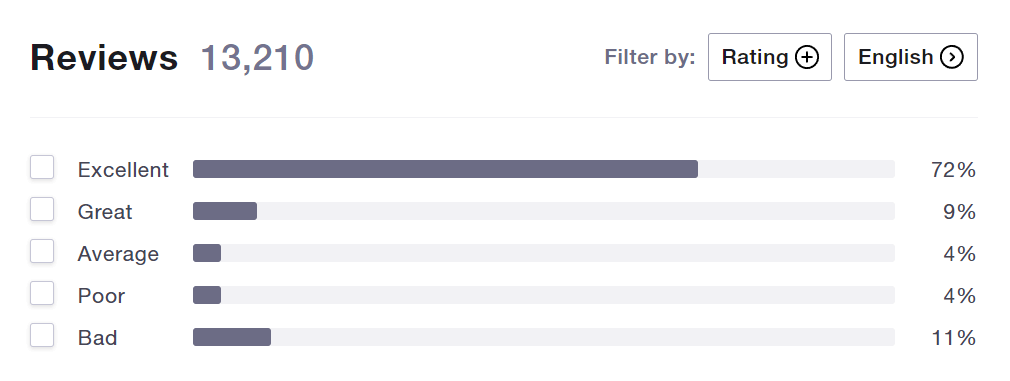
Task: Click the plus icon in Rating filter
Action: coord(807,57)
